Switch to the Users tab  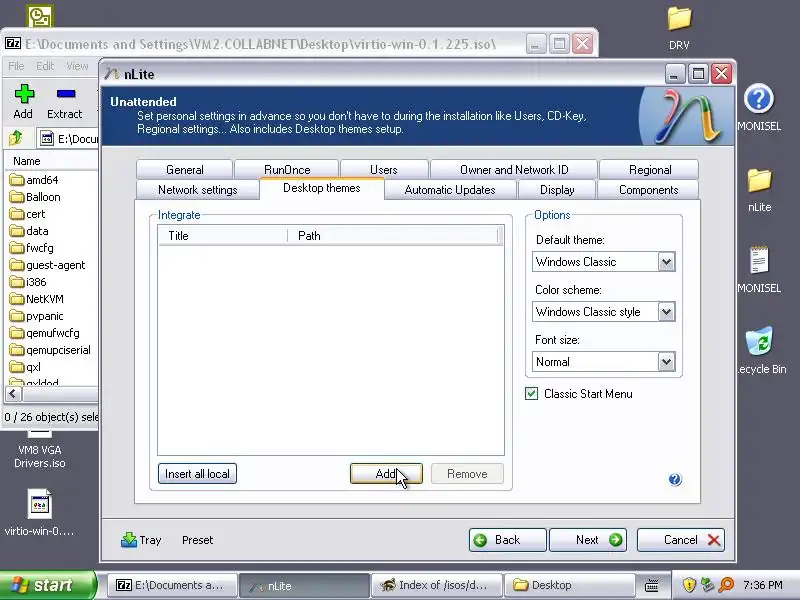[x=384, y=169]
